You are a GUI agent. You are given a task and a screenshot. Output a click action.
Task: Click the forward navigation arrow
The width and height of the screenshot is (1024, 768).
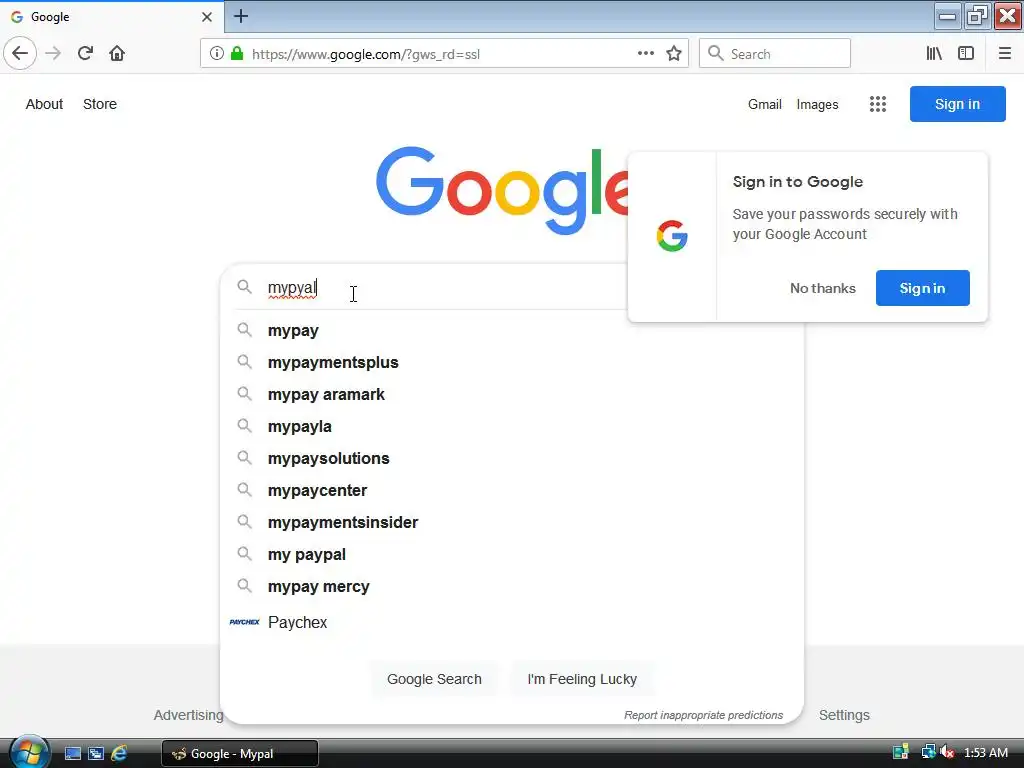point(53,53)
